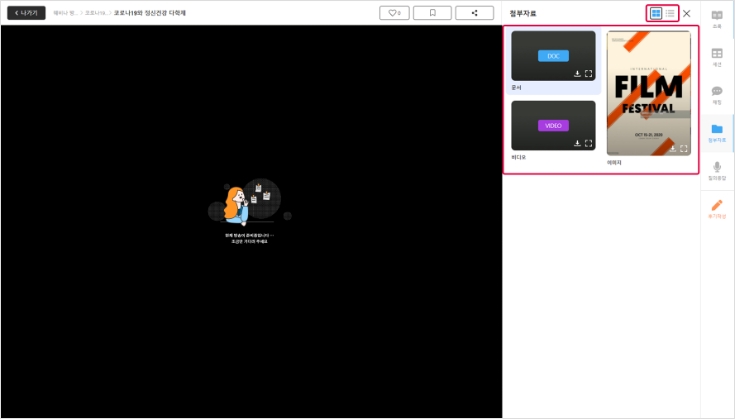Download the DOC document attachment
The height and width of the screenshot is (419, 735).
[x=577, y=74]
